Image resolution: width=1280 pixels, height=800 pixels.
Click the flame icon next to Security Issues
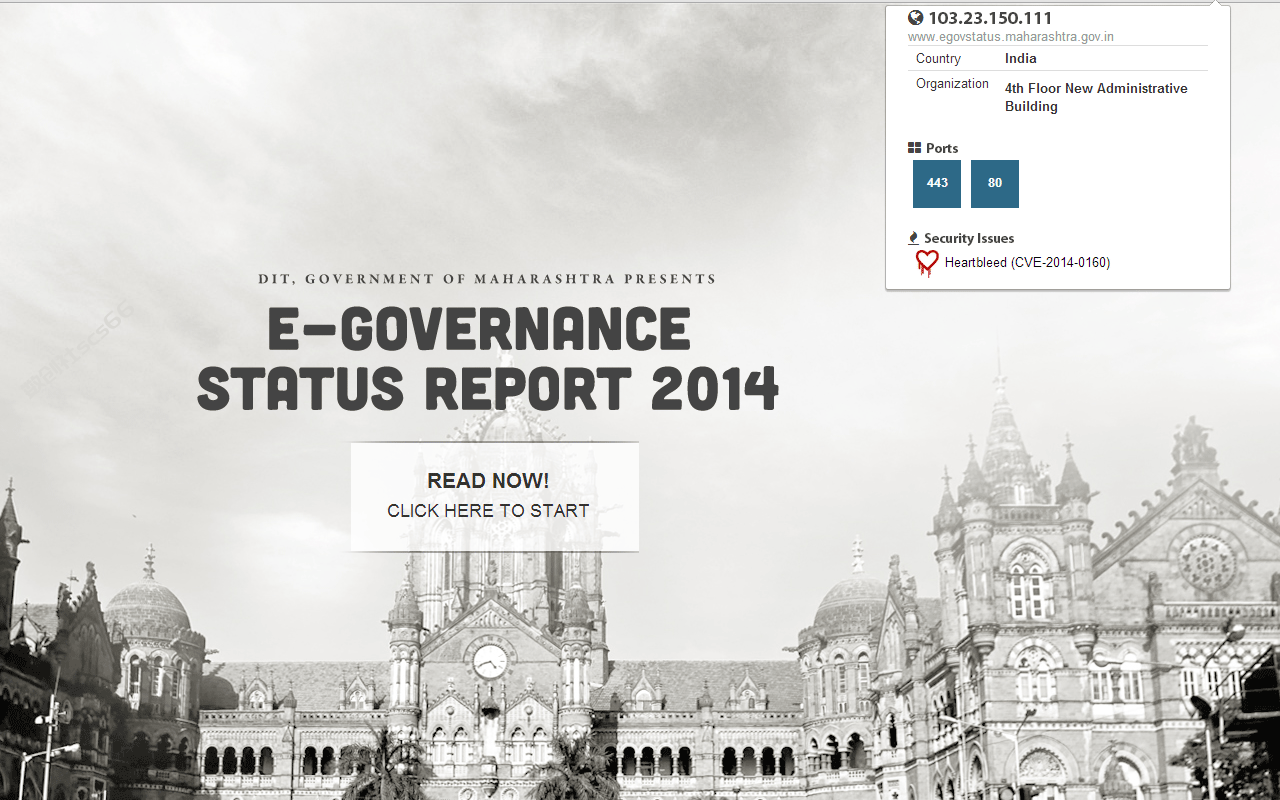coord(913,238)
